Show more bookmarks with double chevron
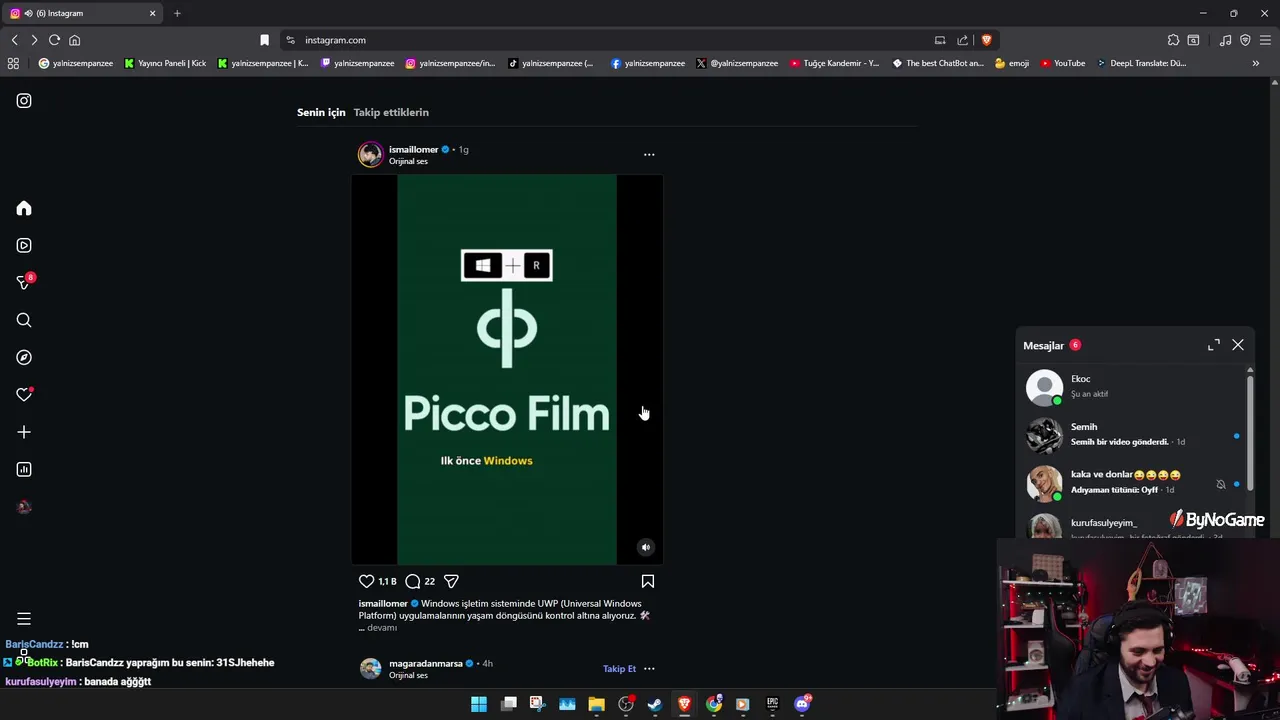 1256,63
